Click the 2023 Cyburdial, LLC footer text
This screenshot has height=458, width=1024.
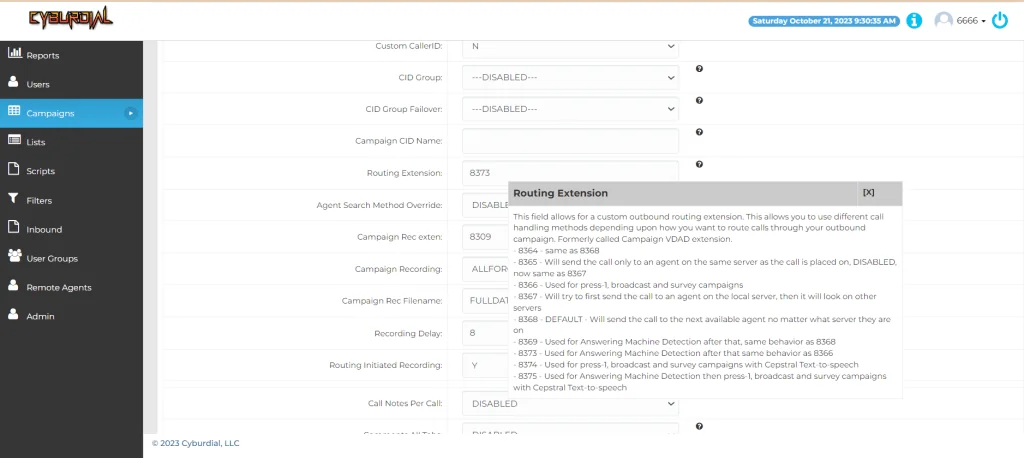pos(196,443)
